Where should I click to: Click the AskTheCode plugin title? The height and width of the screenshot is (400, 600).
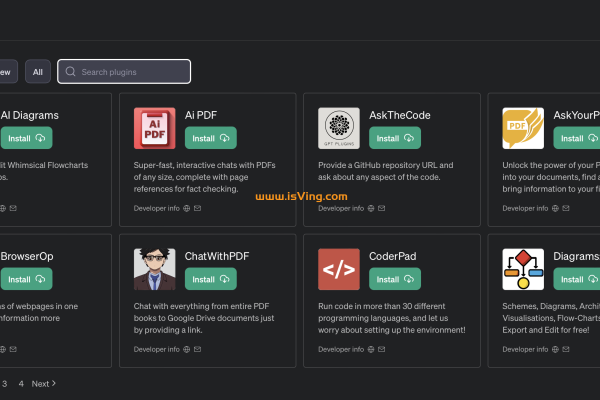coord(400,115)
